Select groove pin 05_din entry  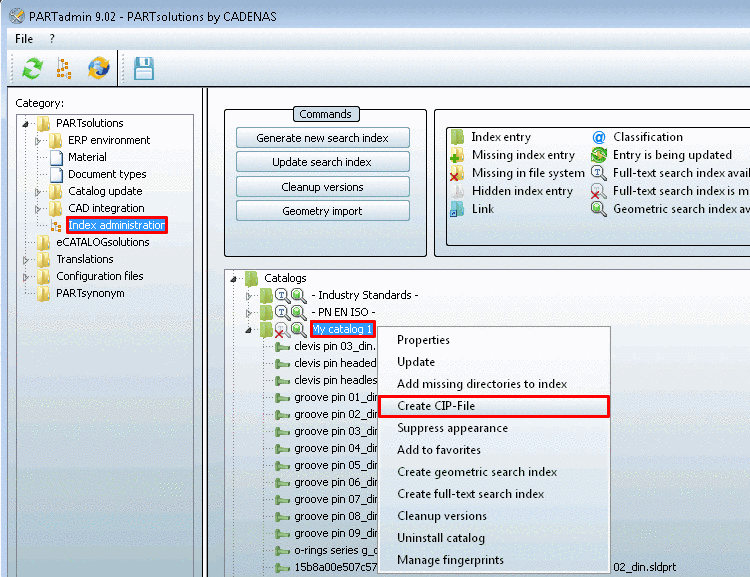coord(336,466)
